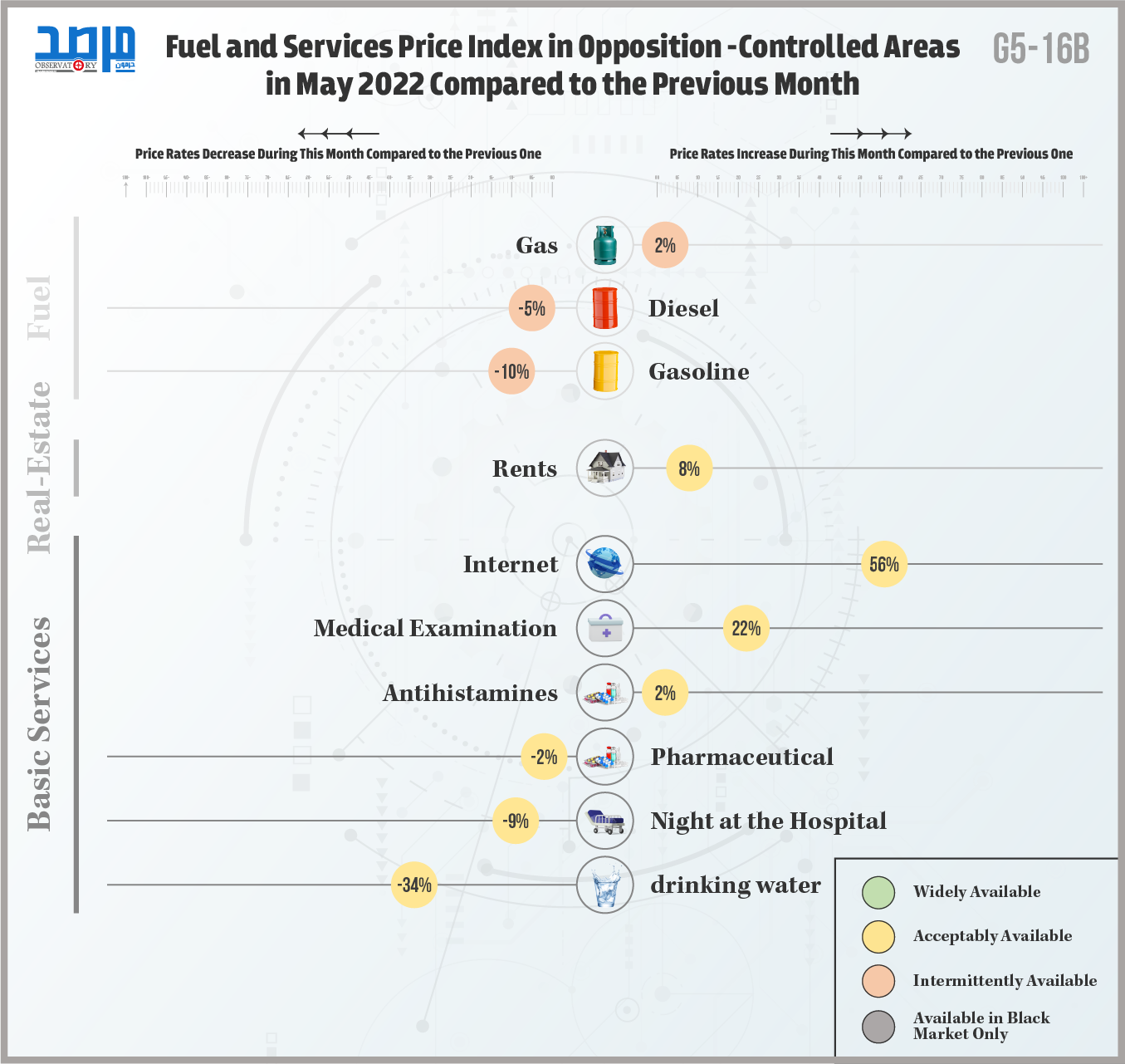Click the medical examination kit icon
The height and width of the screenshot is (1064, 1125).
[605, 628]
